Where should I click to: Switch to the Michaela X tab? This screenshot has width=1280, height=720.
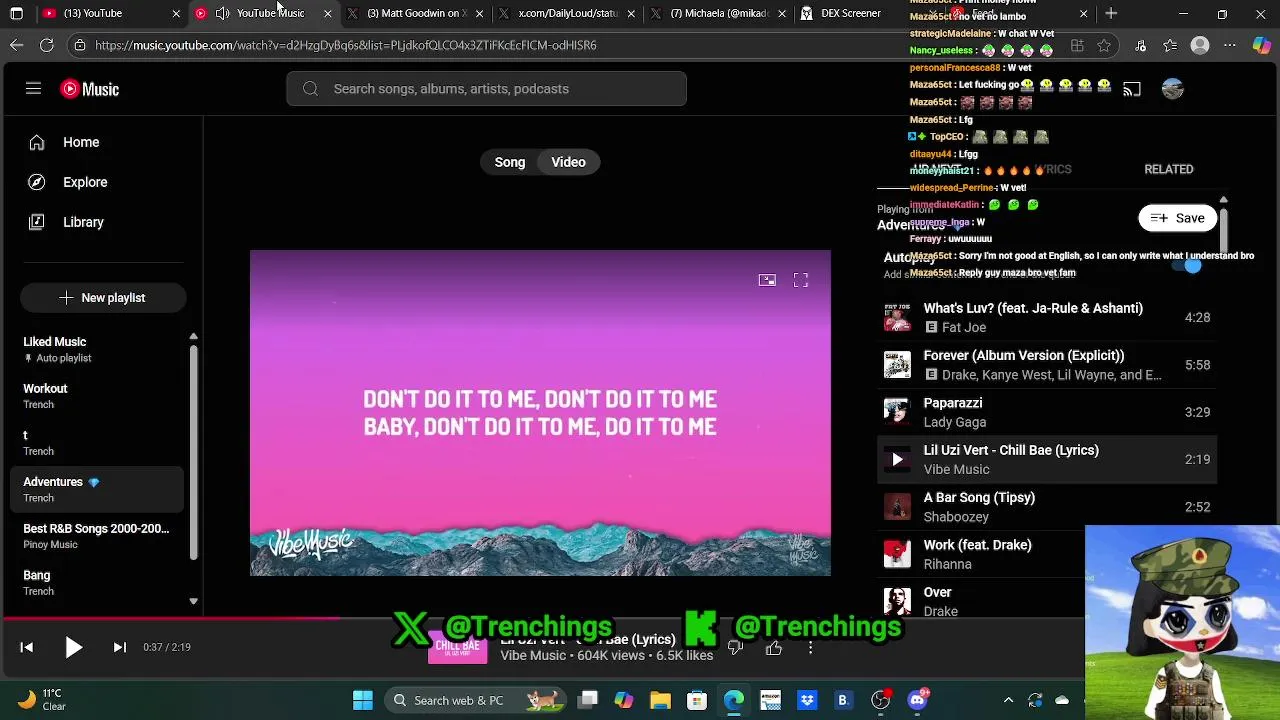coord(718,13)
